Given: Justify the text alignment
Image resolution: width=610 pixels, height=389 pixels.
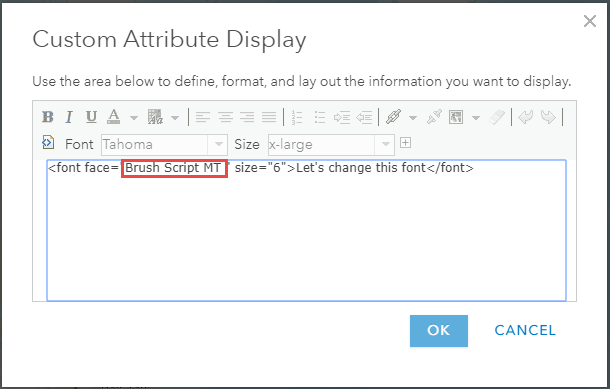Looking at the screenshot, I should (269, 117).
